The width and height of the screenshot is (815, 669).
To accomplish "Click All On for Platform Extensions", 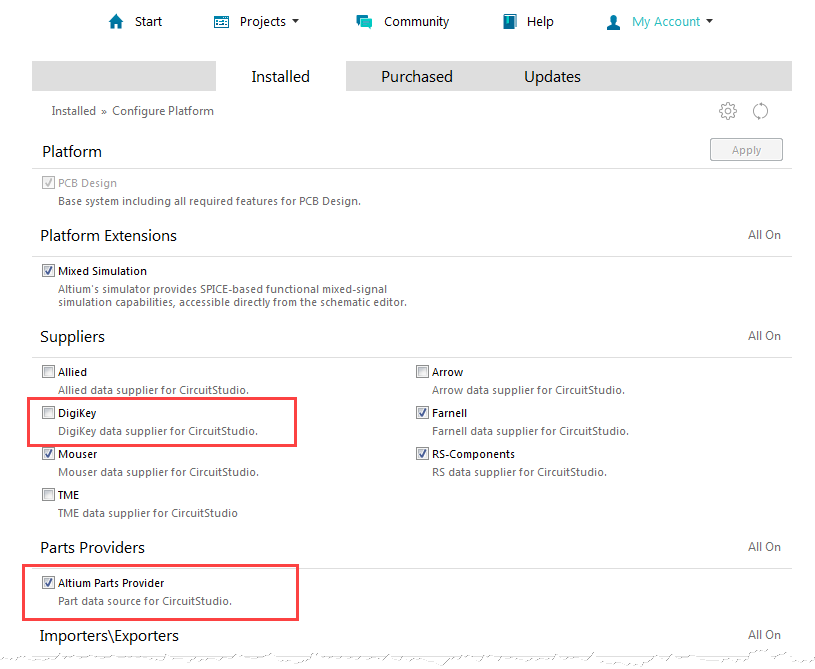I will [x=764, y=235].
